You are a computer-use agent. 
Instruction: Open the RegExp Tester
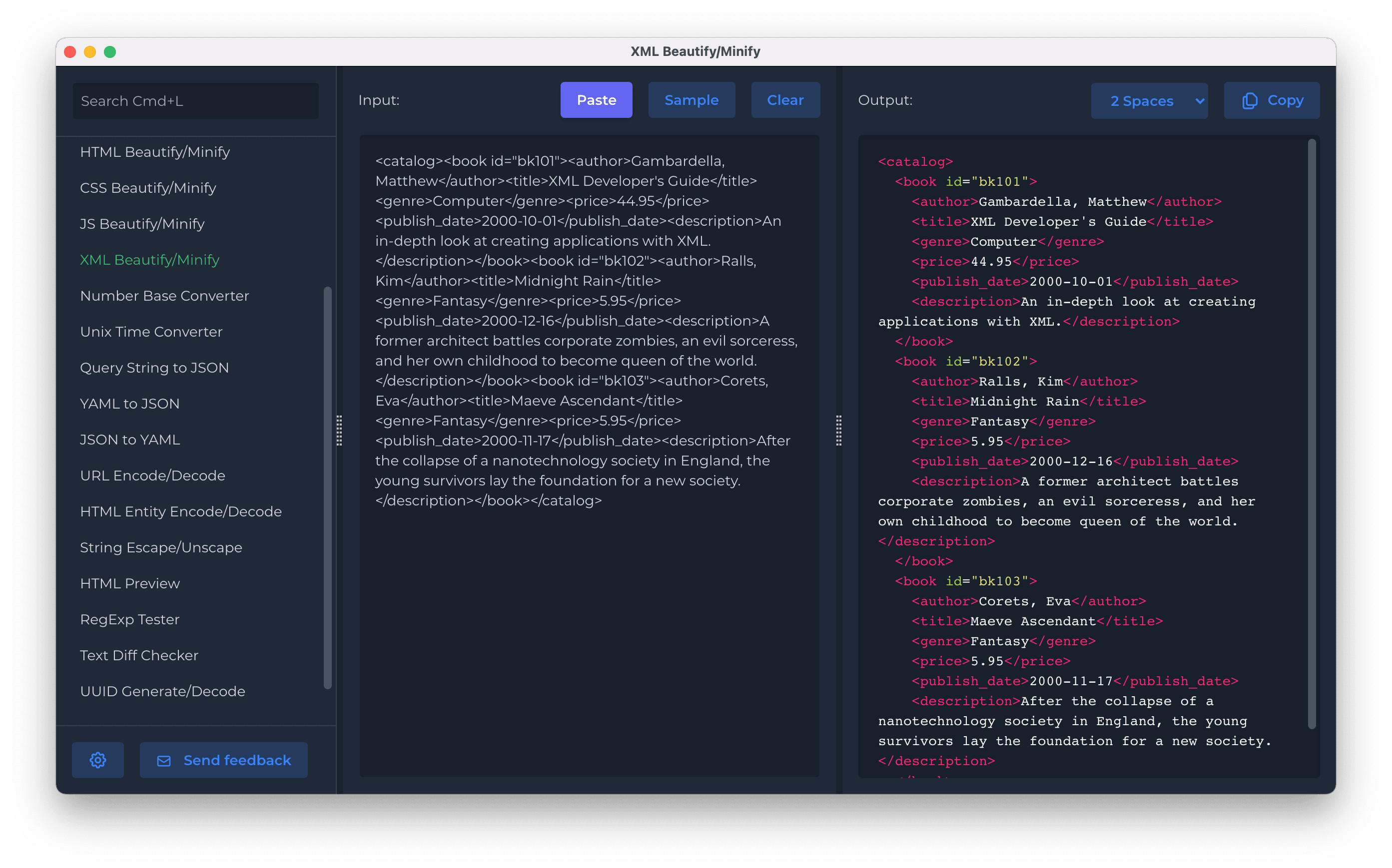130,619
